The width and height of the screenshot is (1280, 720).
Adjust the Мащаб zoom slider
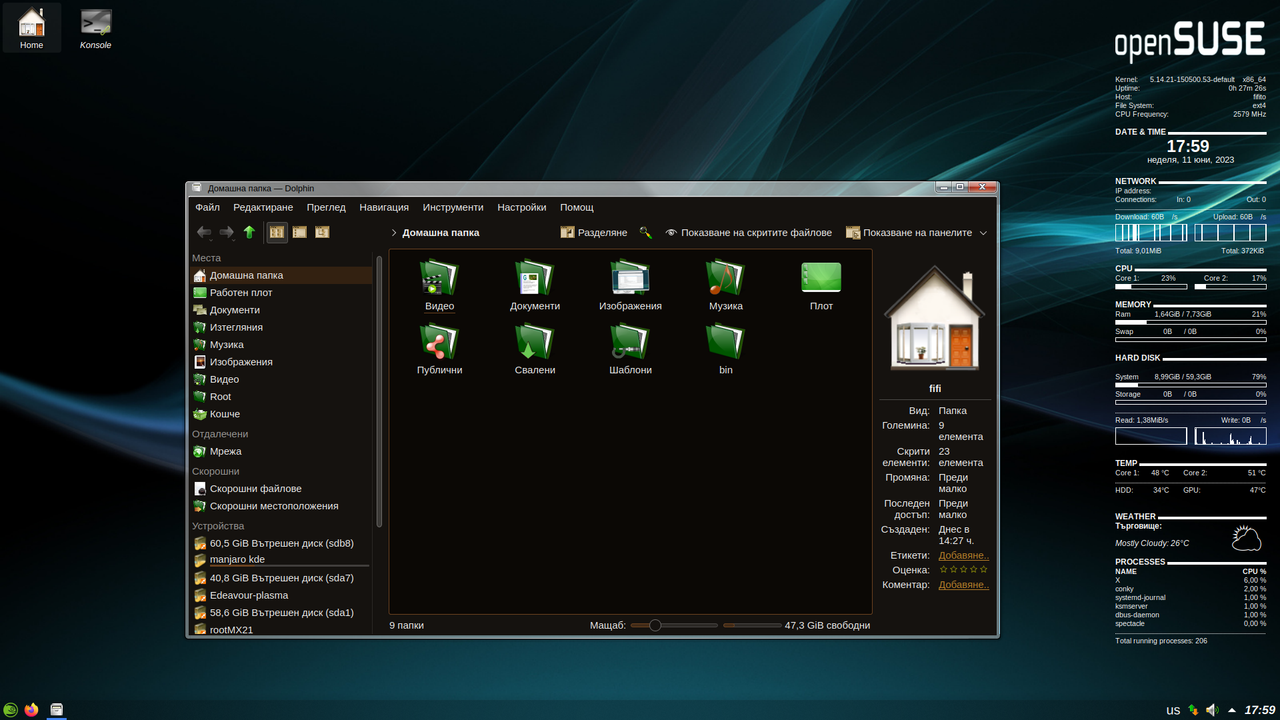point(674,625)
